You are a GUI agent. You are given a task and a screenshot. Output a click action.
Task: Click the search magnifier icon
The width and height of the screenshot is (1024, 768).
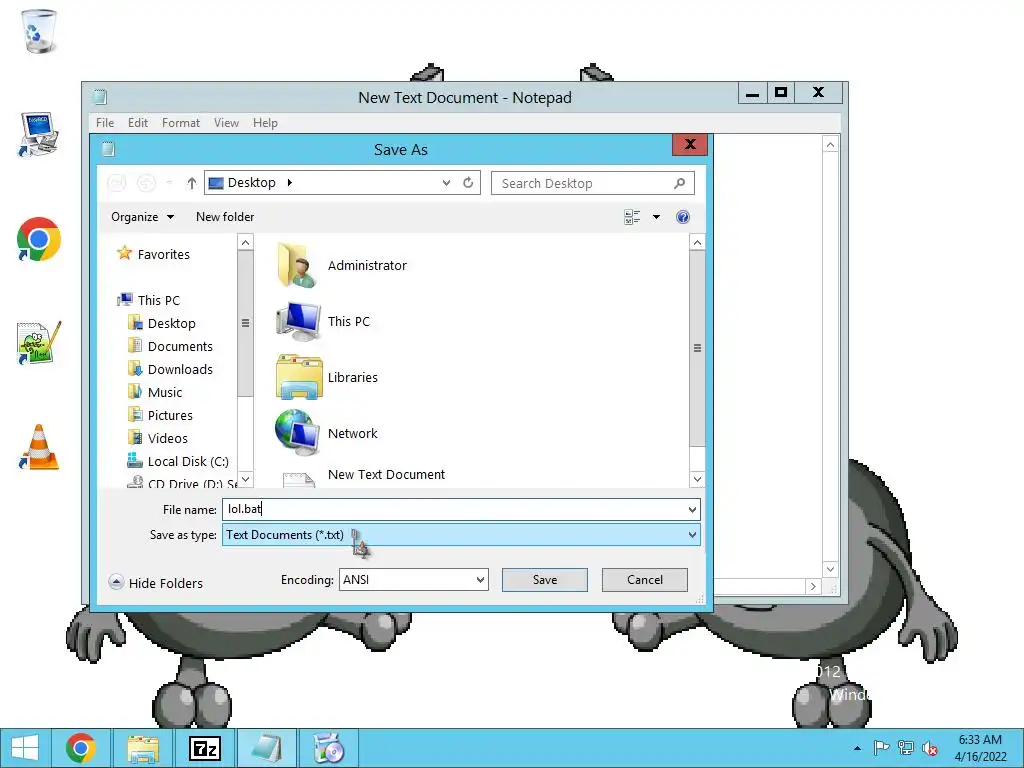680,183
